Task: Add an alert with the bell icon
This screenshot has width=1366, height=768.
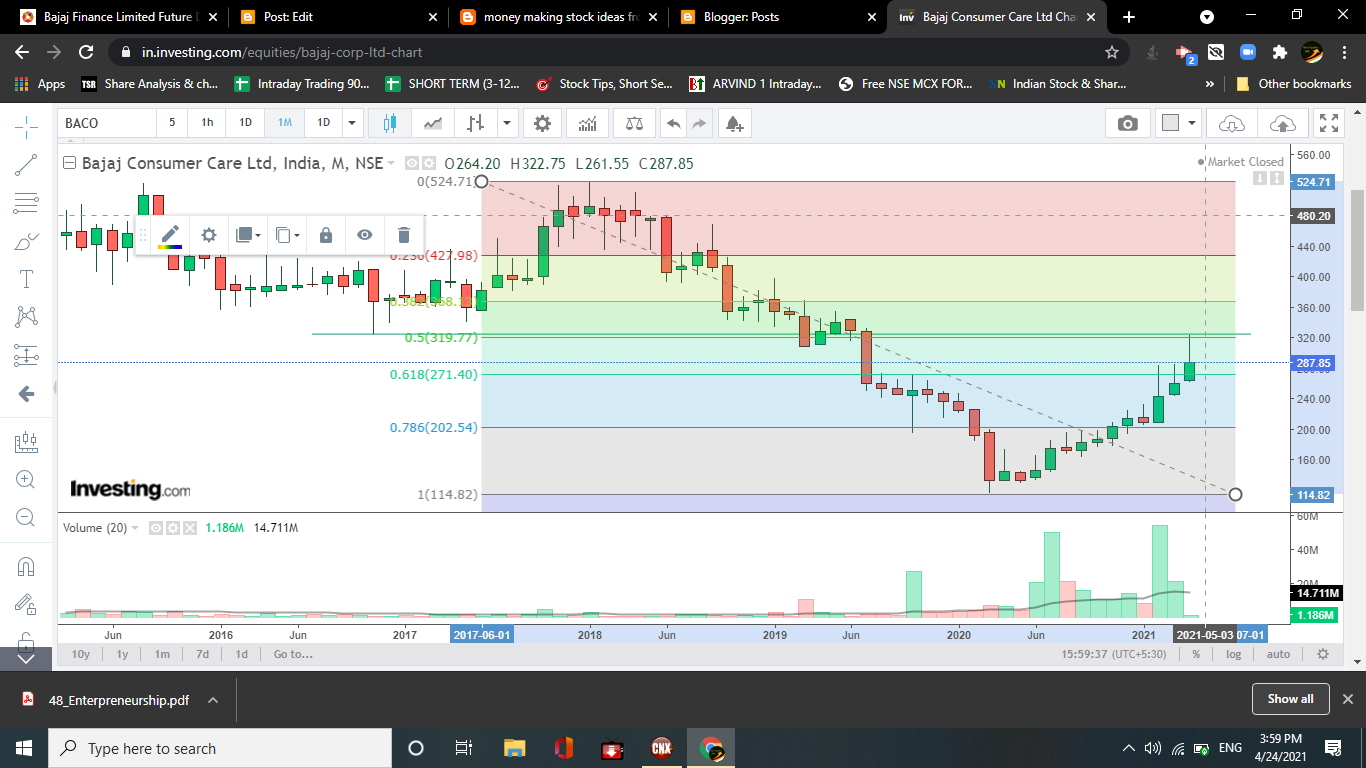Action: click(x=734, y=123)
